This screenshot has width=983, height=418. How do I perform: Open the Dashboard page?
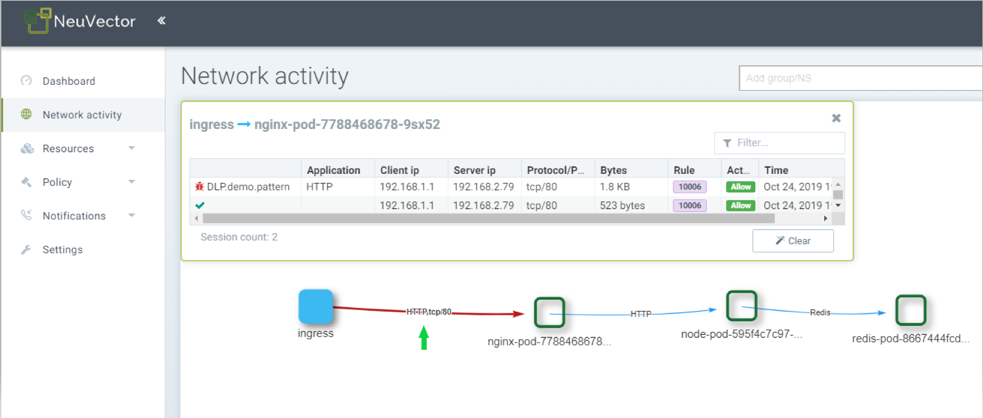[68, 81]
